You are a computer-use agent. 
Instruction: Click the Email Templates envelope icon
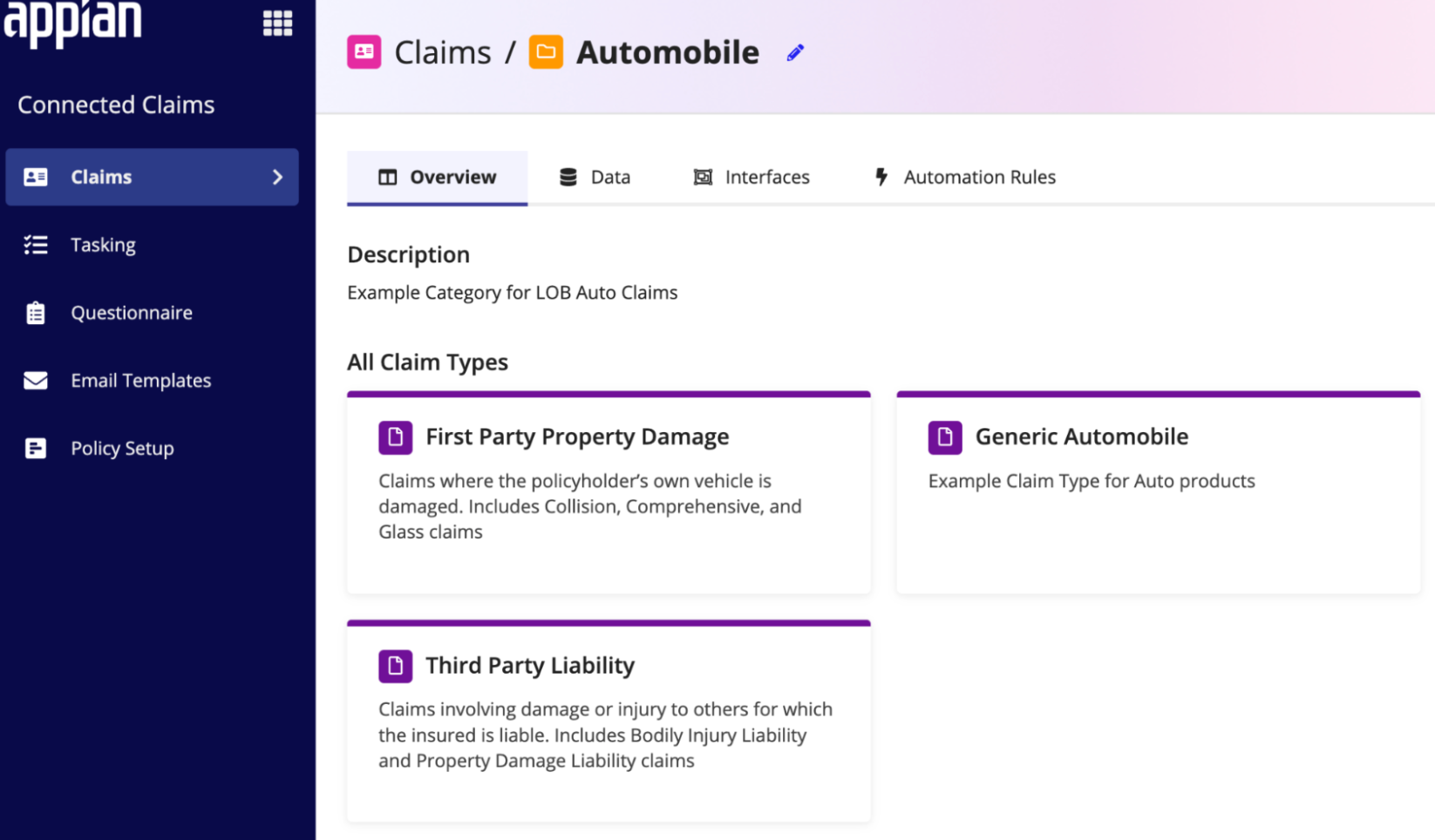pyautogui.click(x=36, y=381)
